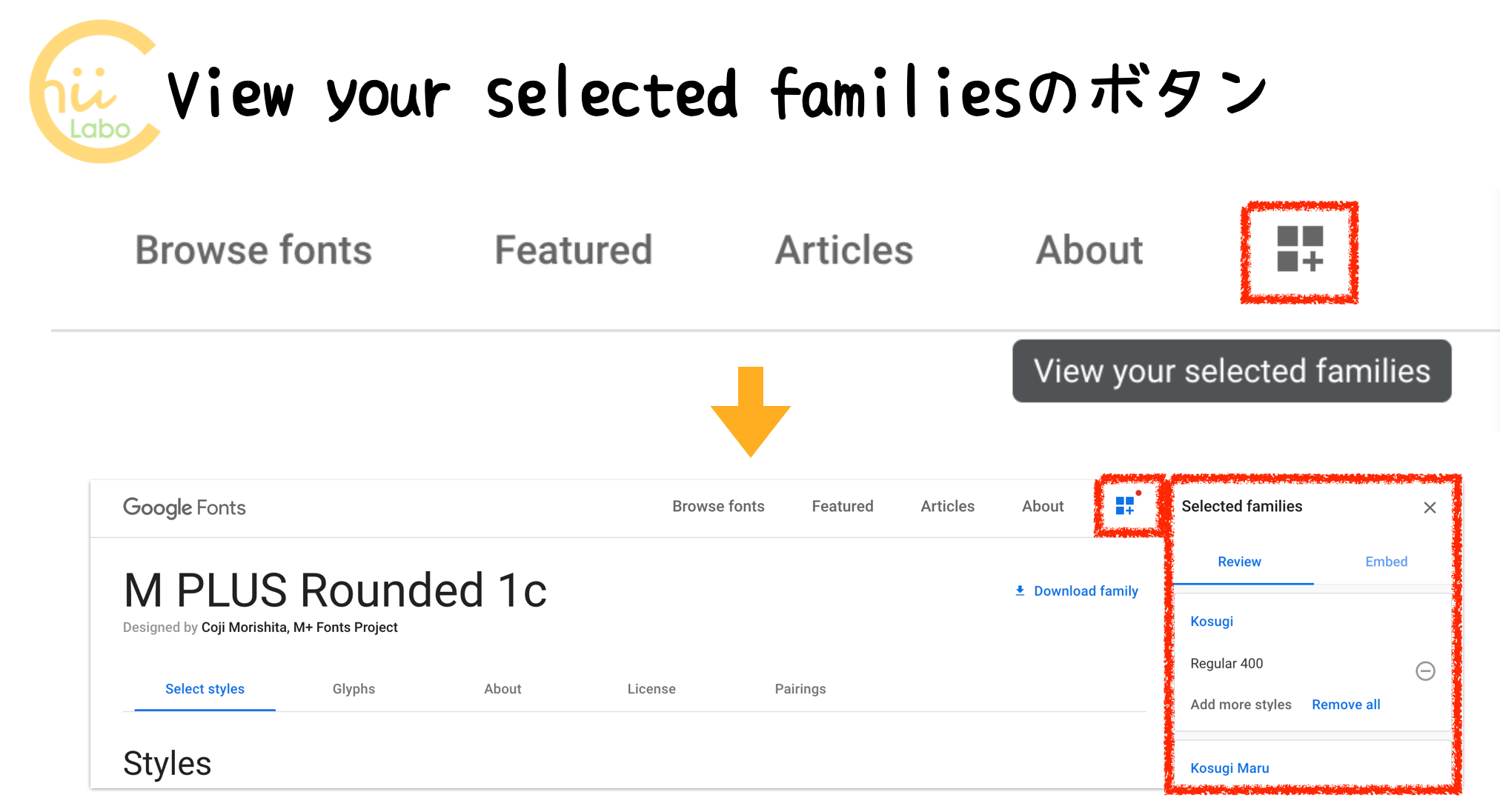This screenshot has width=1500, height=812.
Task: Close the Selected families panel with the X
Action: (1430, 507)
